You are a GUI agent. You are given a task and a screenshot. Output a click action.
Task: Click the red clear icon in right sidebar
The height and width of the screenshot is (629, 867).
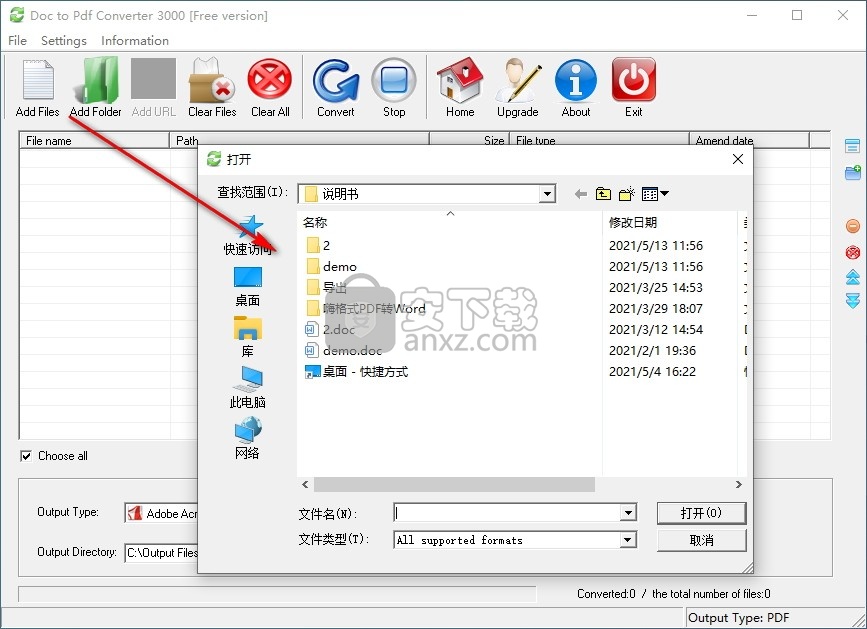click(853, 252)
